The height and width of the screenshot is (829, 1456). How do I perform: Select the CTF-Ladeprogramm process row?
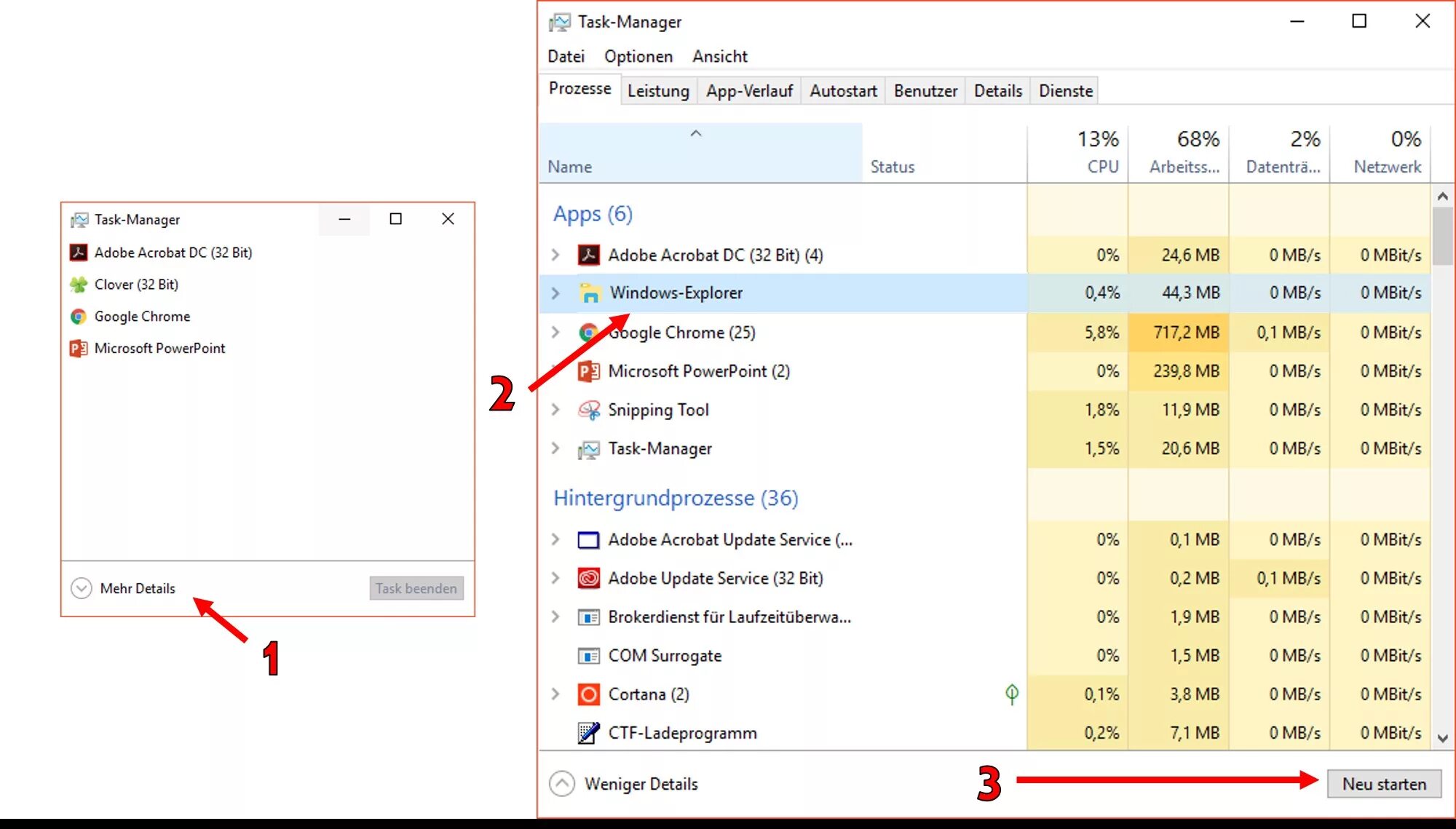(x=985, y=733)
